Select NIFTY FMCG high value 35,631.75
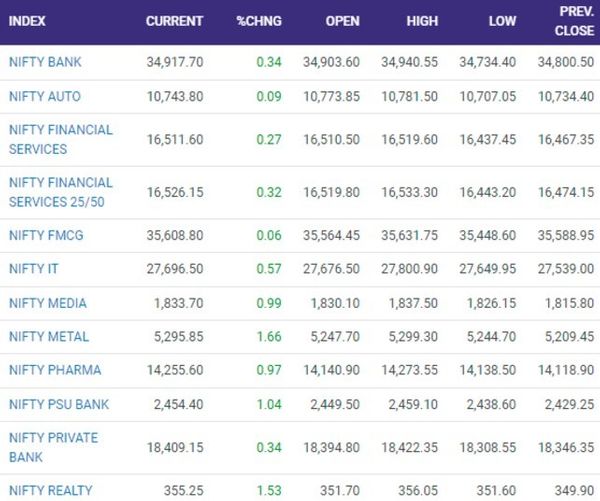Image resolution: width=600 pixels, height=501 pixels. (409, 235)
